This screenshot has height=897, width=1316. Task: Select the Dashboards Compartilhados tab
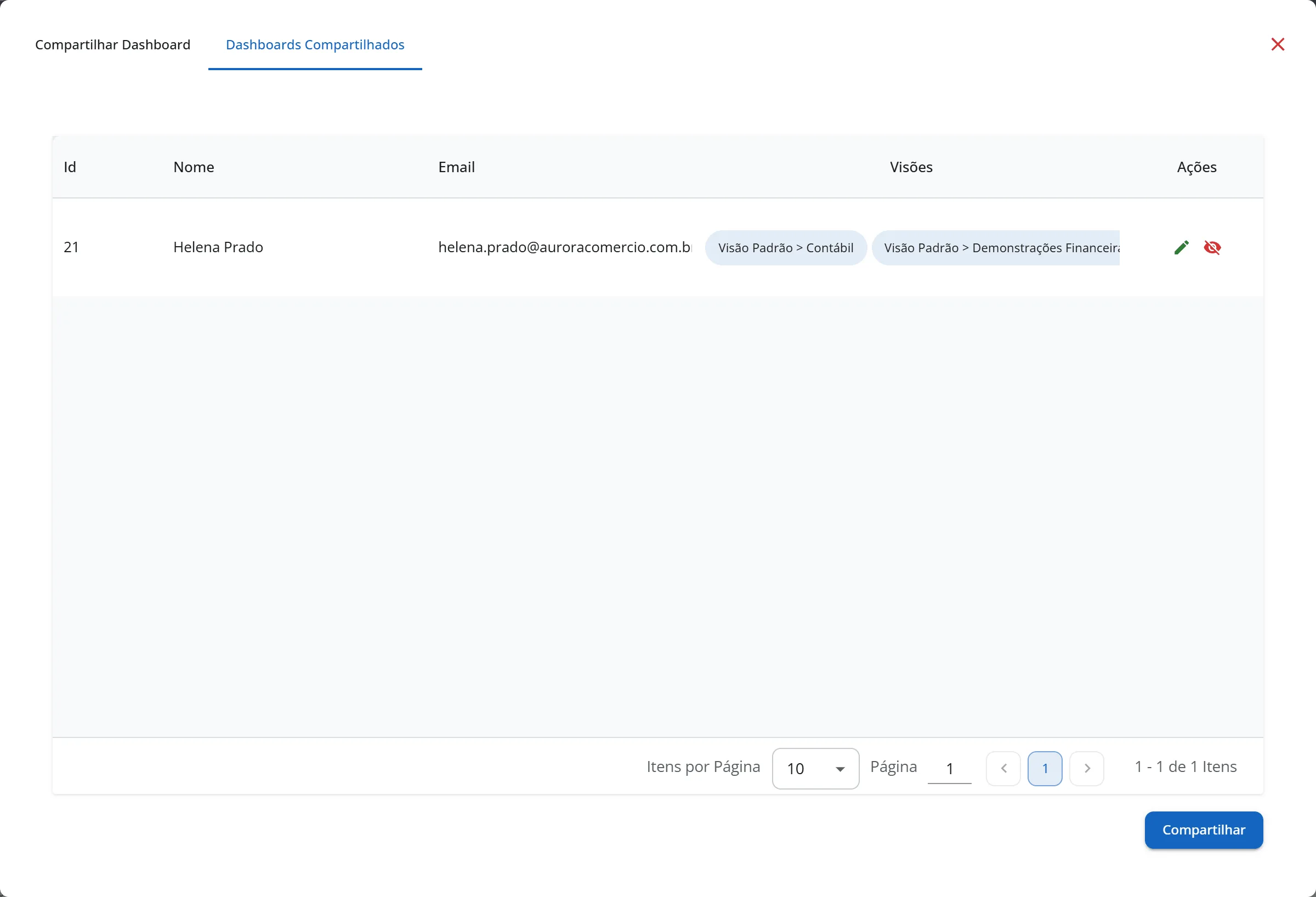click(315, 45)
